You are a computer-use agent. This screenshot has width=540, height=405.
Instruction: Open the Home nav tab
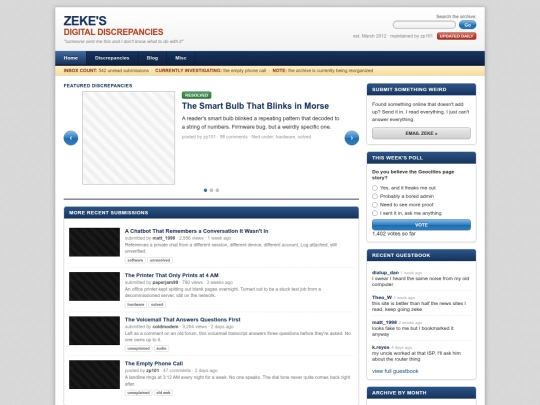[71, 58]
